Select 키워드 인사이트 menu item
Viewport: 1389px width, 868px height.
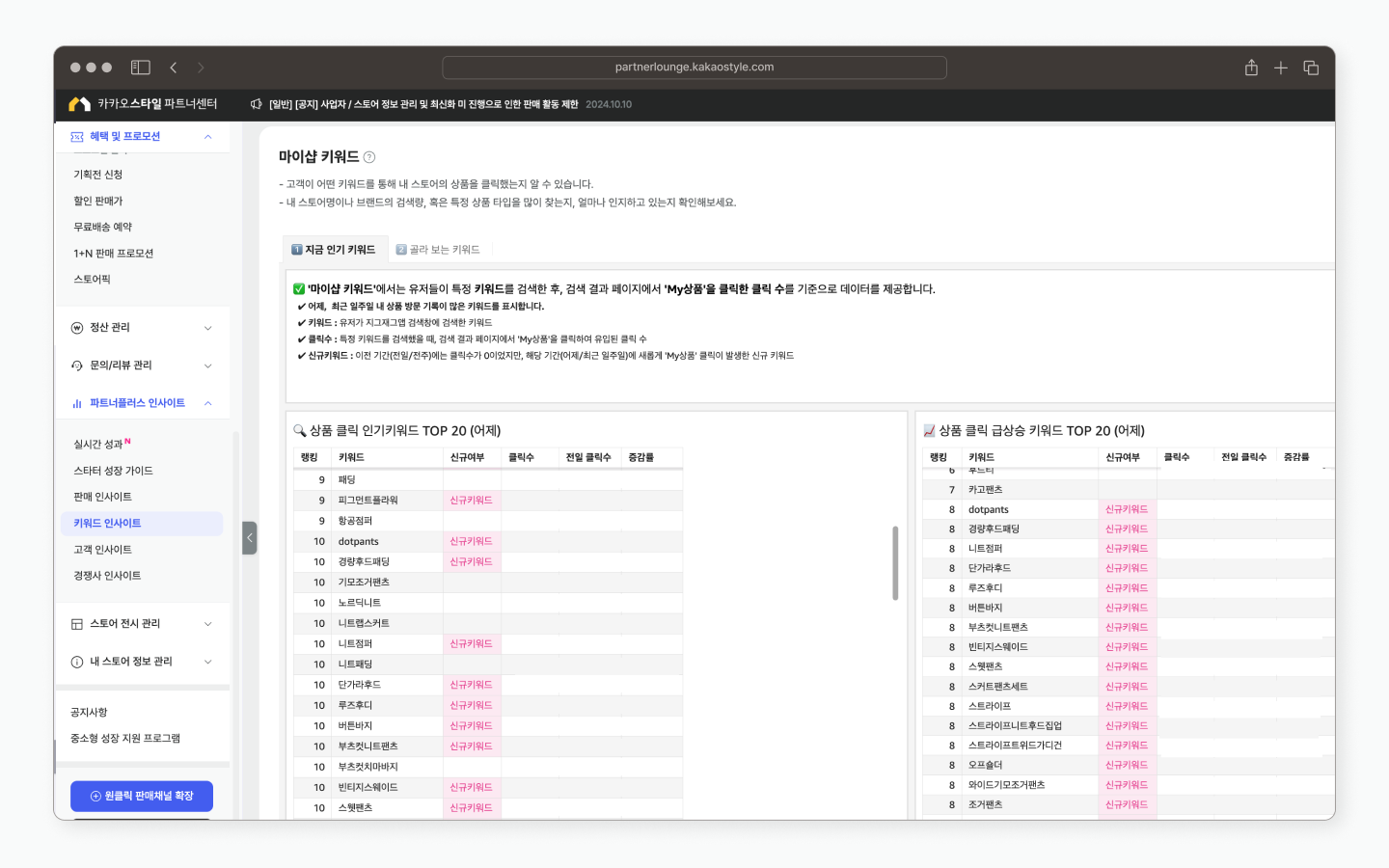[142, 524]
